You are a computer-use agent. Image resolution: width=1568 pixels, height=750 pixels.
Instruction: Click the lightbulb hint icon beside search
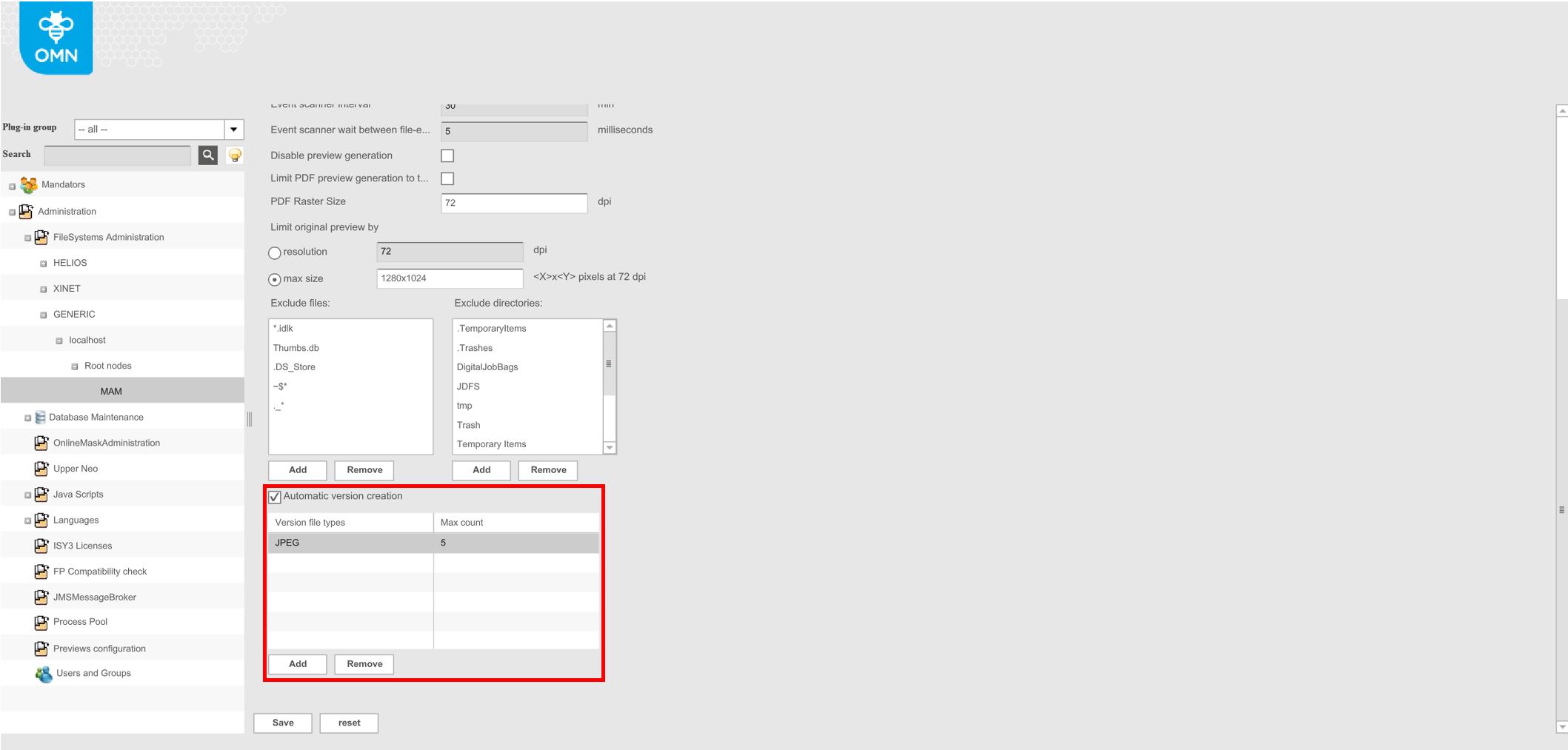235,155
